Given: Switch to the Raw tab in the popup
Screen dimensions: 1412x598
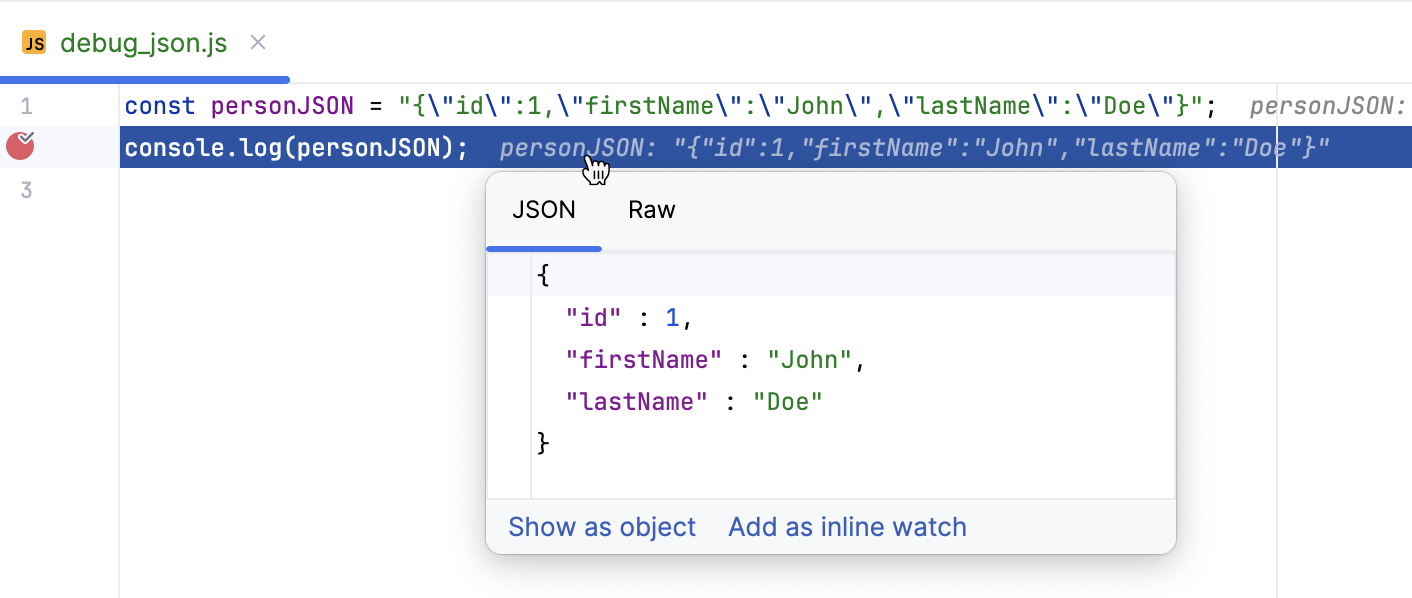Looking at the screenshot, I should (x=651, y=210).
